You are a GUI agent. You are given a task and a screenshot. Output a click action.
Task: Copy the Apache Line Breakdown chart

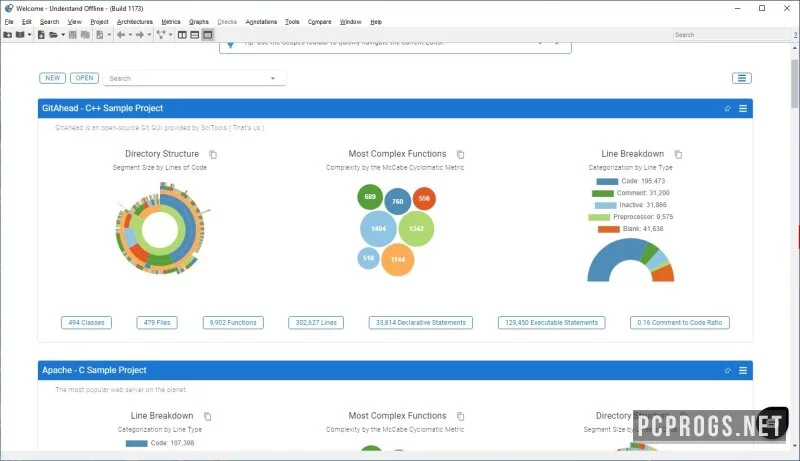(x=207, y=416)
